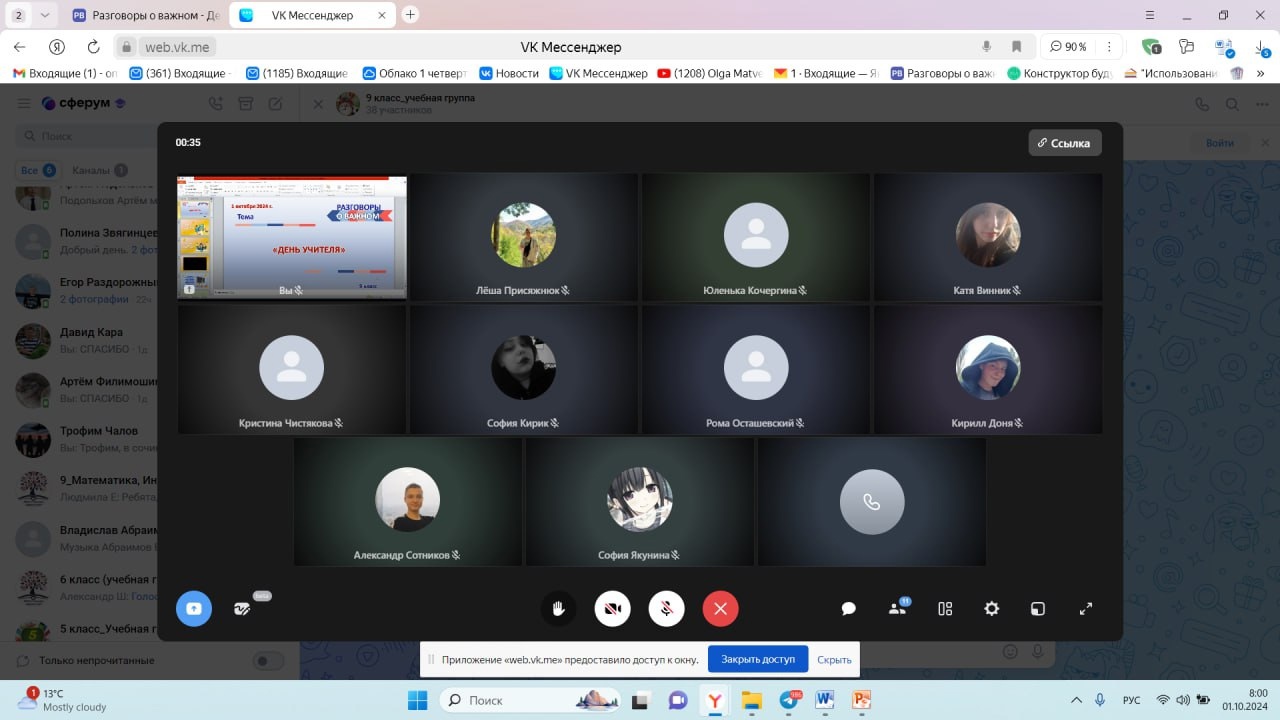
Task: Show hidden system tray icons
Action: click(x=1076, y=700)
